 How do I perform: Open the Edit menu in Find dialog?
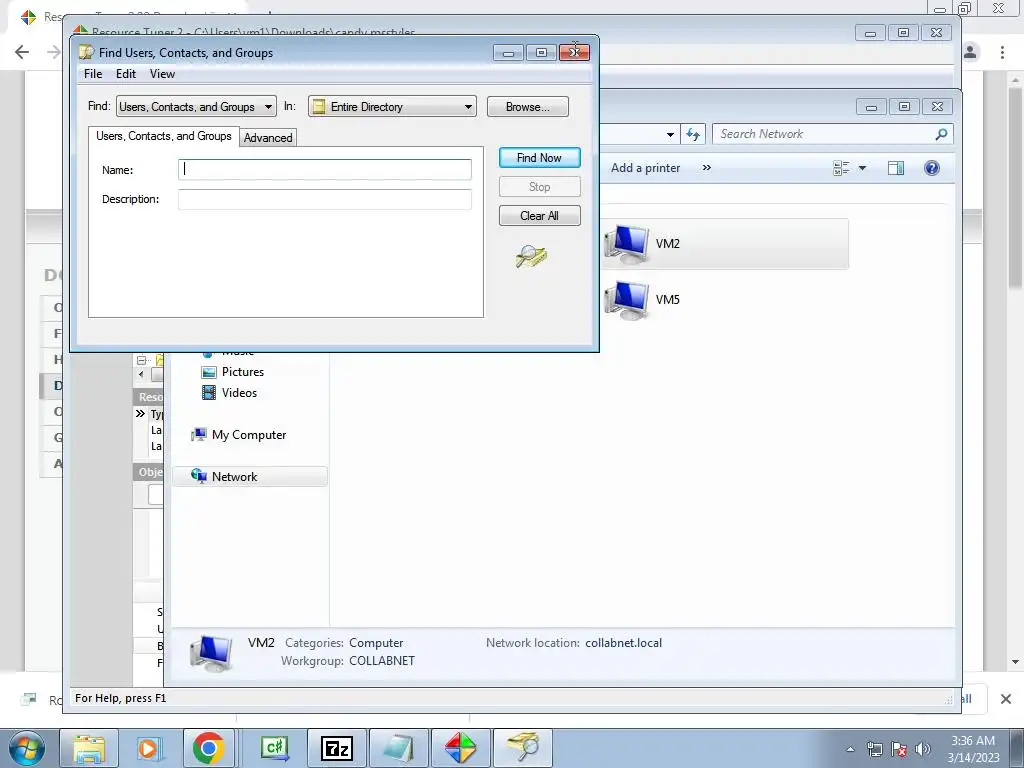(x=126, y=74)
